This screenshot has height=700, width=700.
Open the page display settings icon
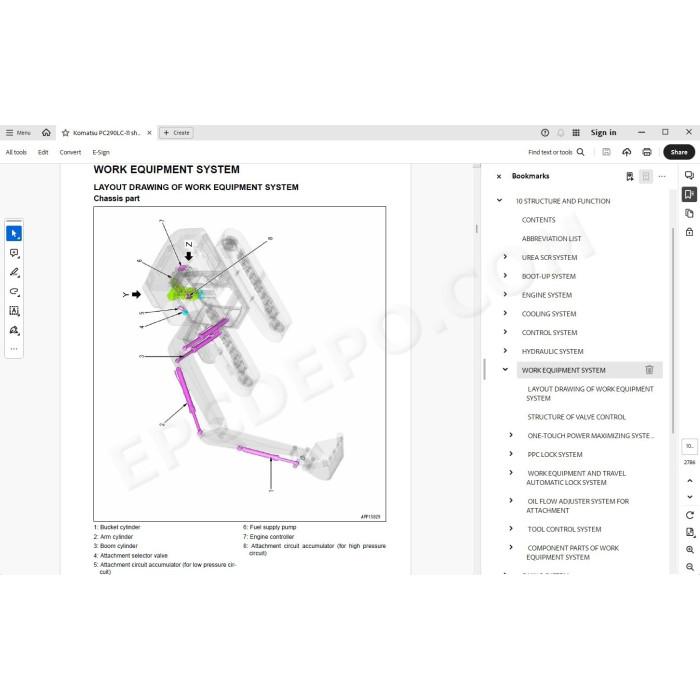(689, 532)
